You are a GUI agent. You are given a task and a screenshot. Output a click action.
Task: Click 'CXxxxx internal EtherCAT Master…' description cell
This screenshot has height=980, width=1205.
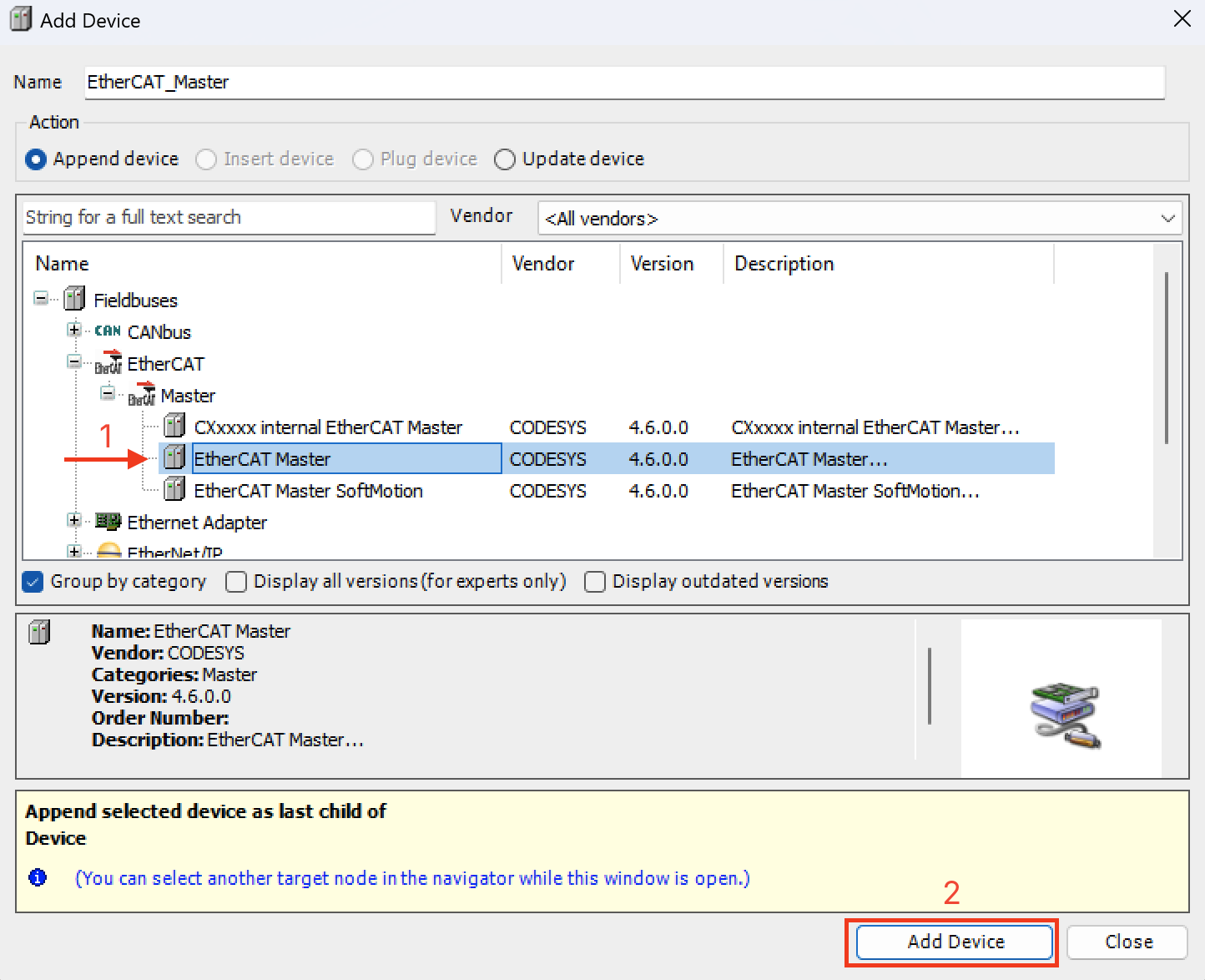click(x=875, y=427)
